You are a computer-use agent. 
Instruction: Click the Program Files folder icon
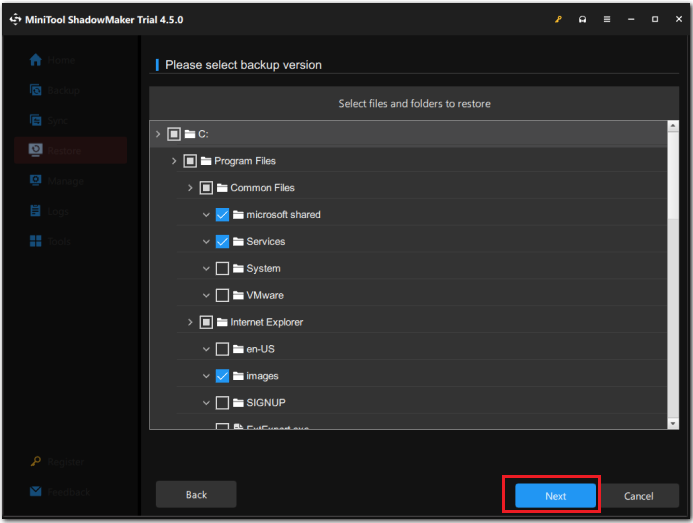tap(206, 161)
